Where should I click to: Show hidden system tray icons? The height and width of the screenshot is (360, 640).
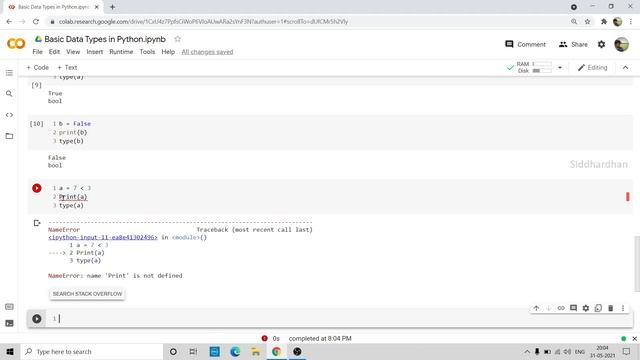coord(527,351)
